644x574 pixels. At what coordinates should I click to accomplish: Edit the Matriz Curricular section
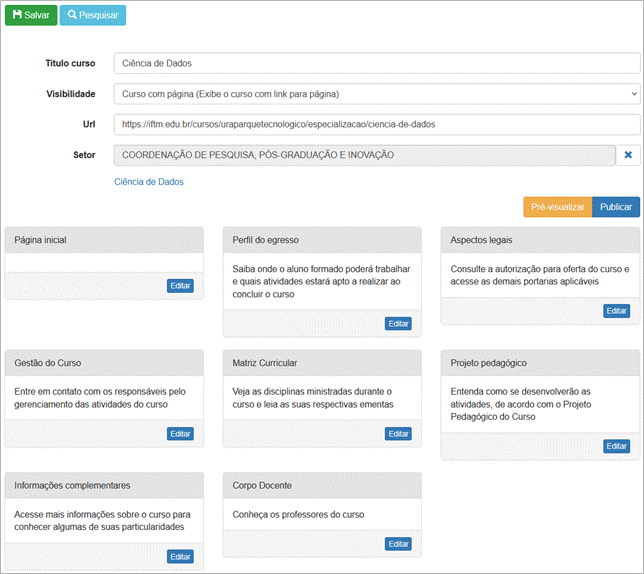click(x=398, y=434)
